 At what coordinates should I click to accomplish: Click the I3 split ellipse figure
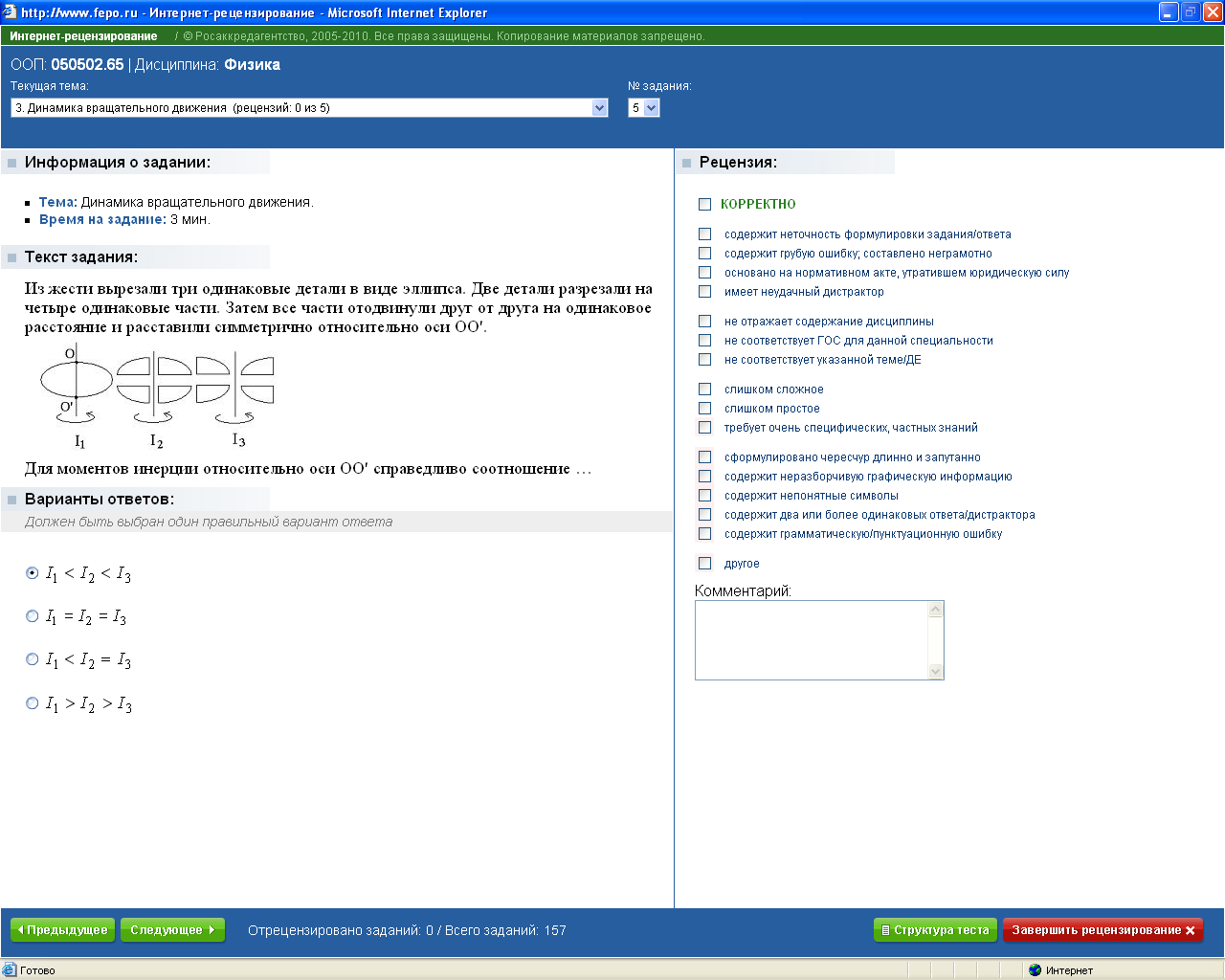coord(234,380)
